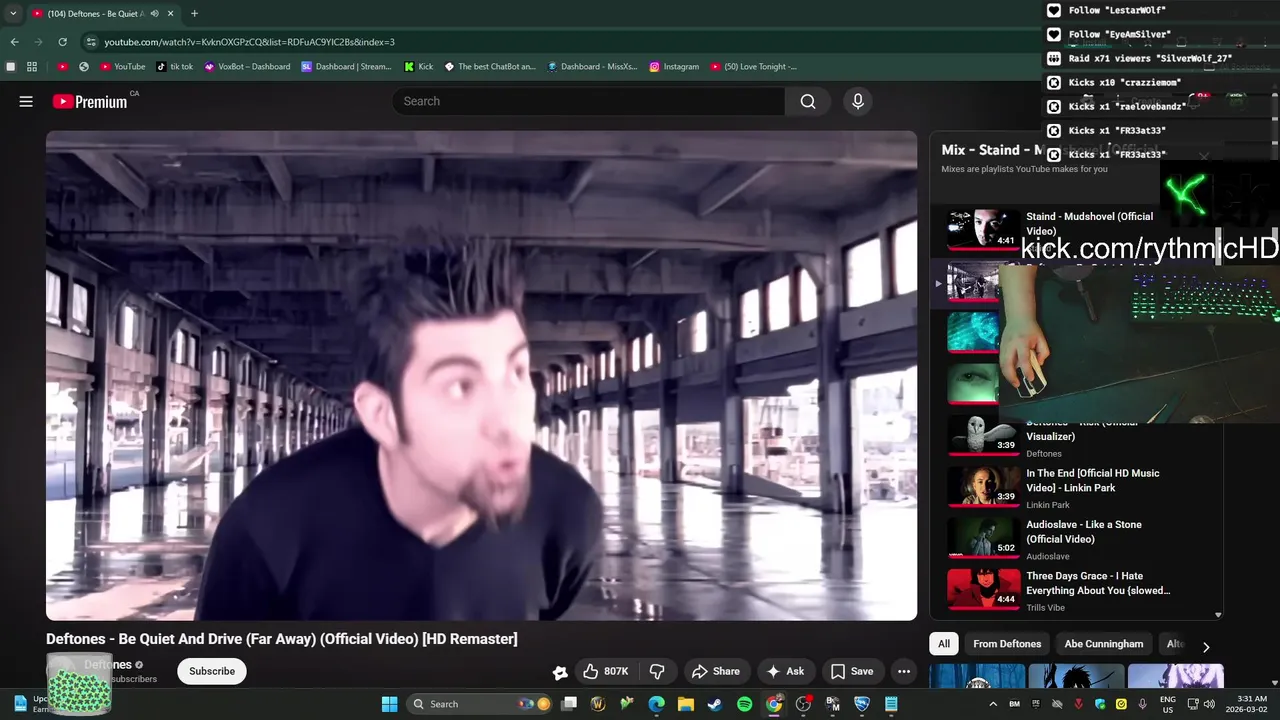1280x720 pixels.
Task: Play Audioslave Like a Stone
Action: 1076,539
